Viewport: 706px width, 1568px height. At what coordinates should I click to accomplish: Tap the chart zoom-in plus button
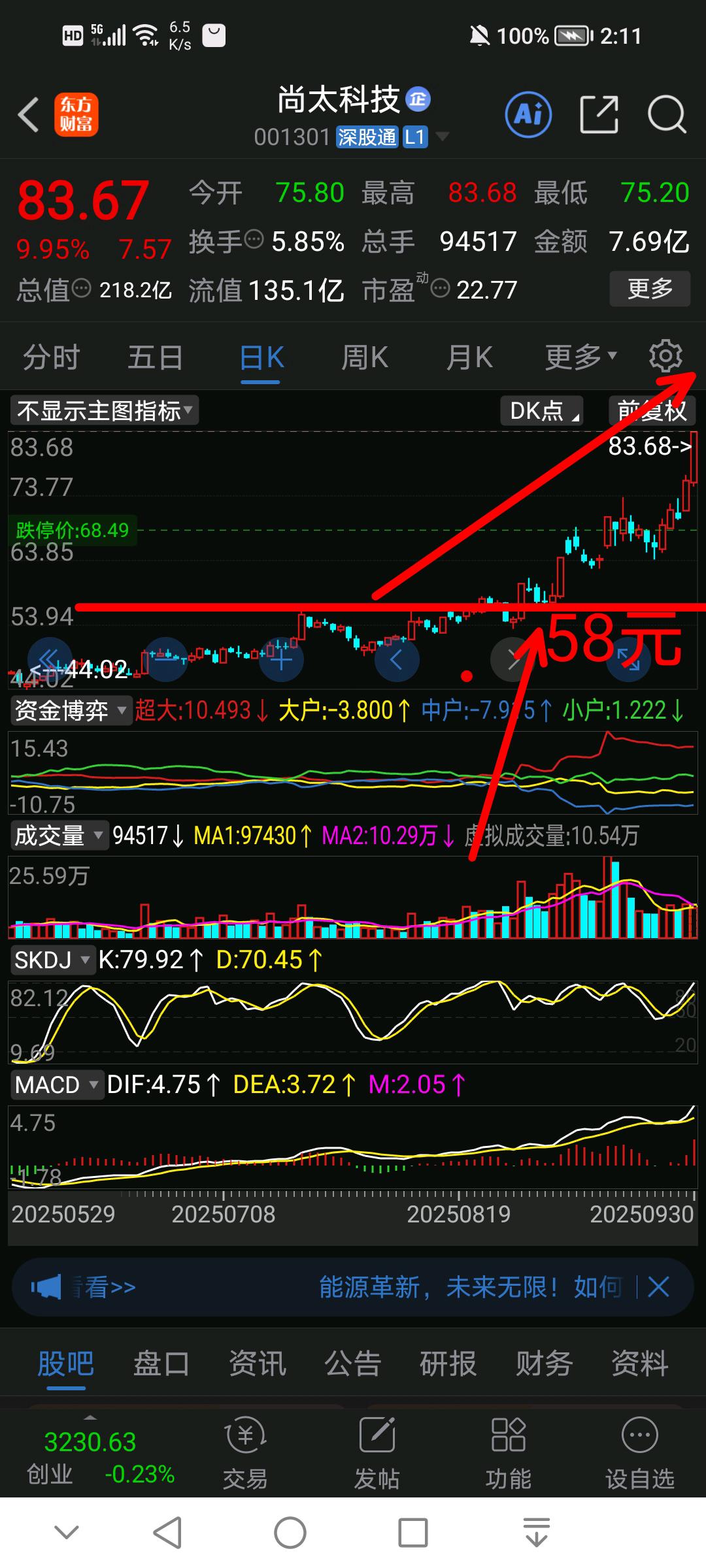[281, 659]
